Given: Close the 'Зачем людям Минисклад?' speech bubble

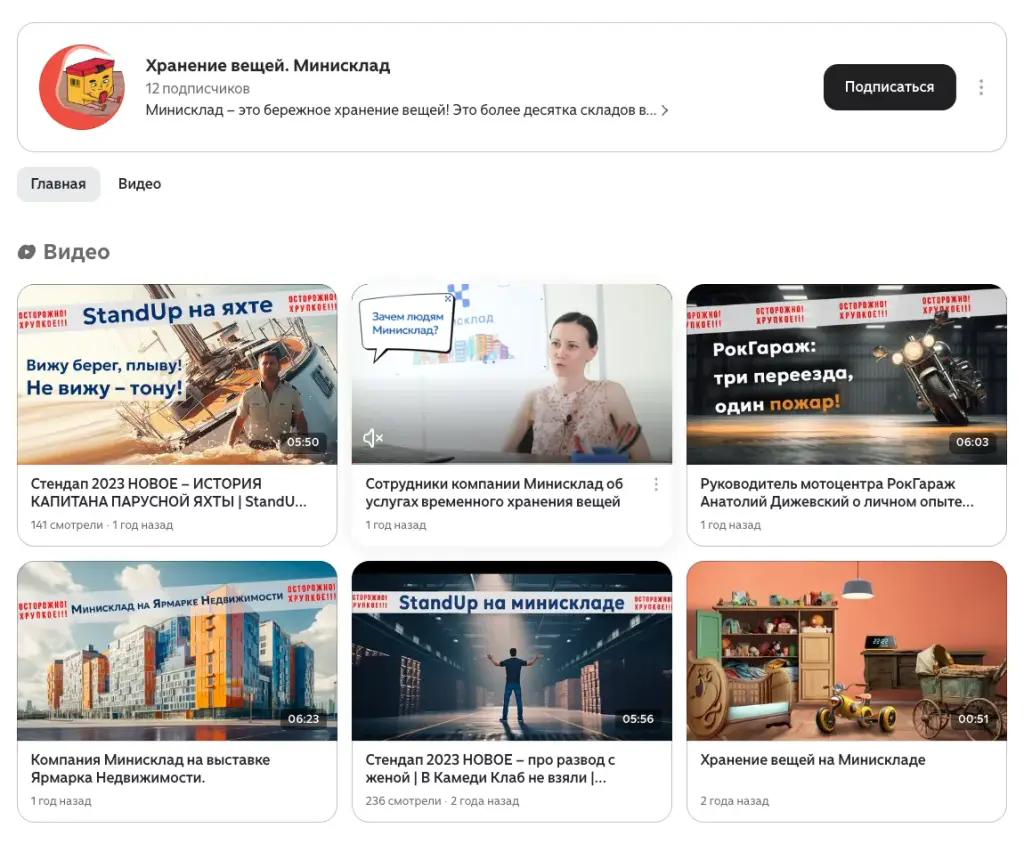Looking at the screenshot, I should pos(448,298).
